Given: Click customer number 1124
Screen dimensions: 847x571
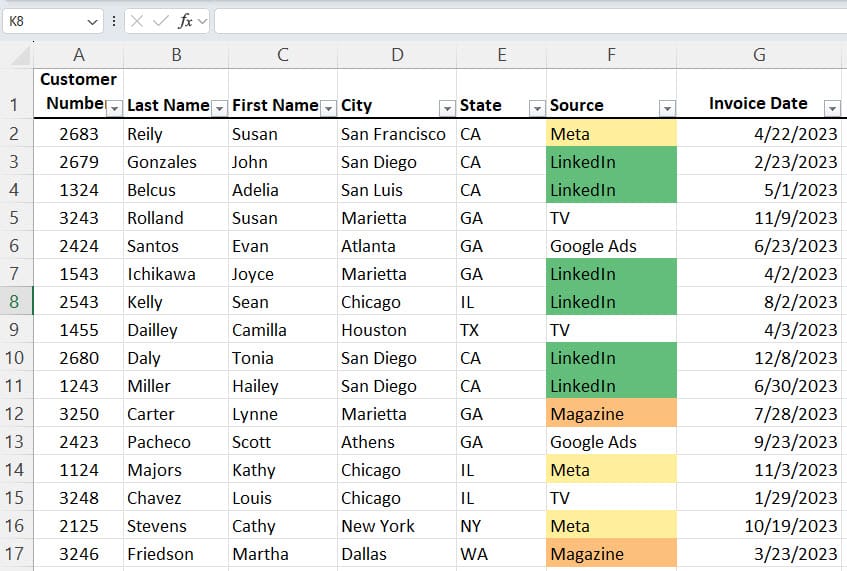Looking at the screenshot, I should coord(79,470).
